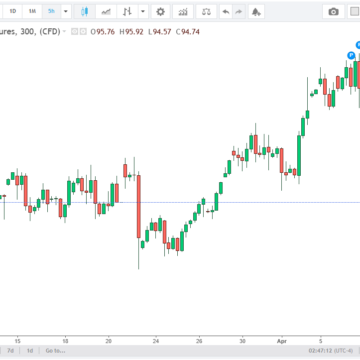Click the 02:47:12 (UTC-4) timezone clock

pos(330,351)
